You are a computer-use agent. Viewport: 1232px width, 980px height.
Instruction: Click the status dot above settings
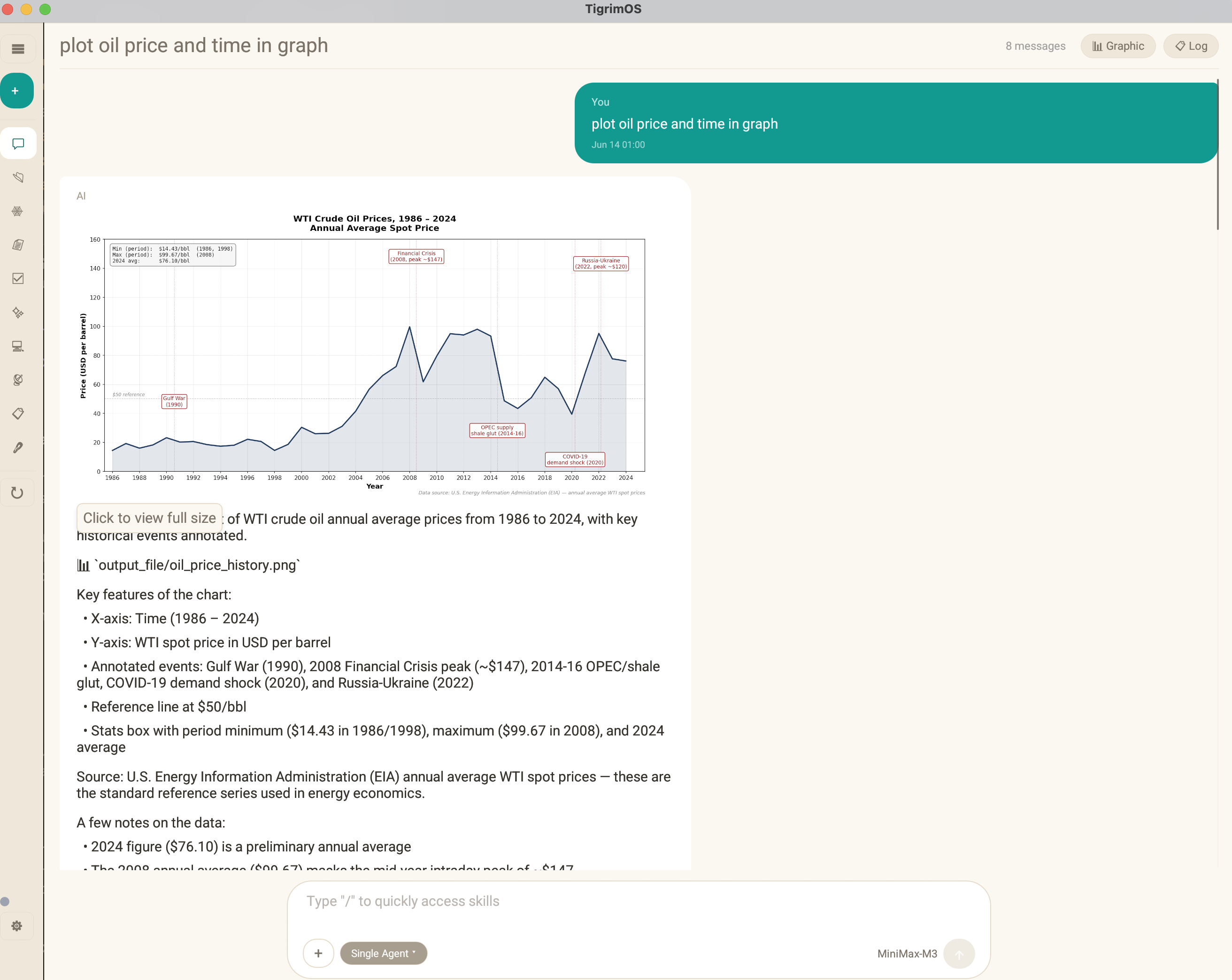(5, 901)
